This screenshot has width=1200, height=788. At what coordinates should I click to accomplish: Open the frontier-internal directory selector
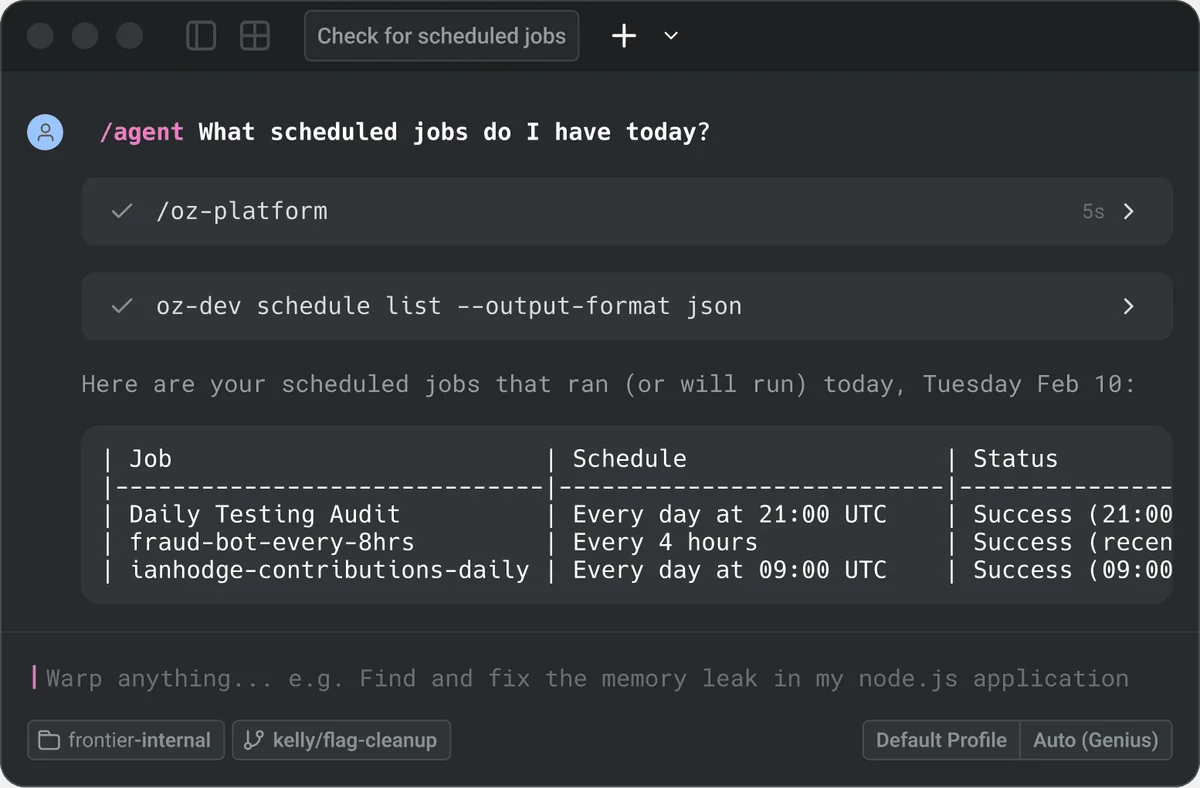[125, 740]
